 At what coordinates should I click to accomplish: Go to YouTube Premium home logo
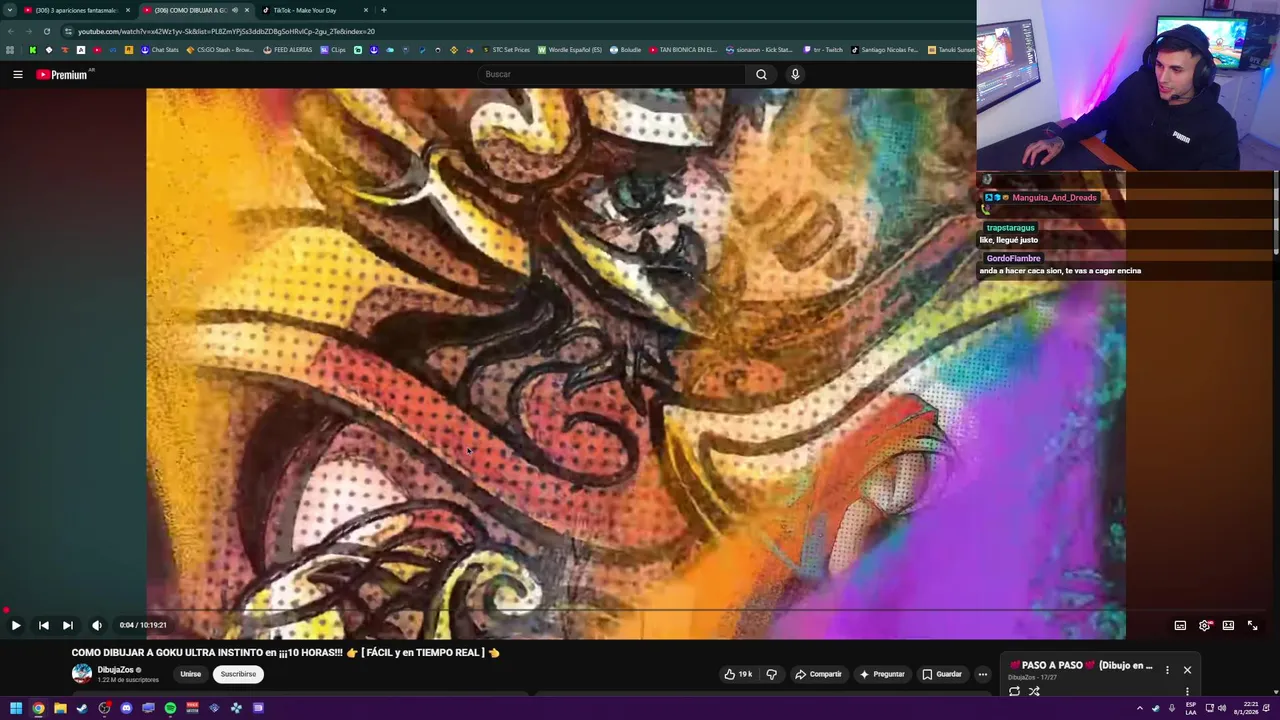[64, 74]
